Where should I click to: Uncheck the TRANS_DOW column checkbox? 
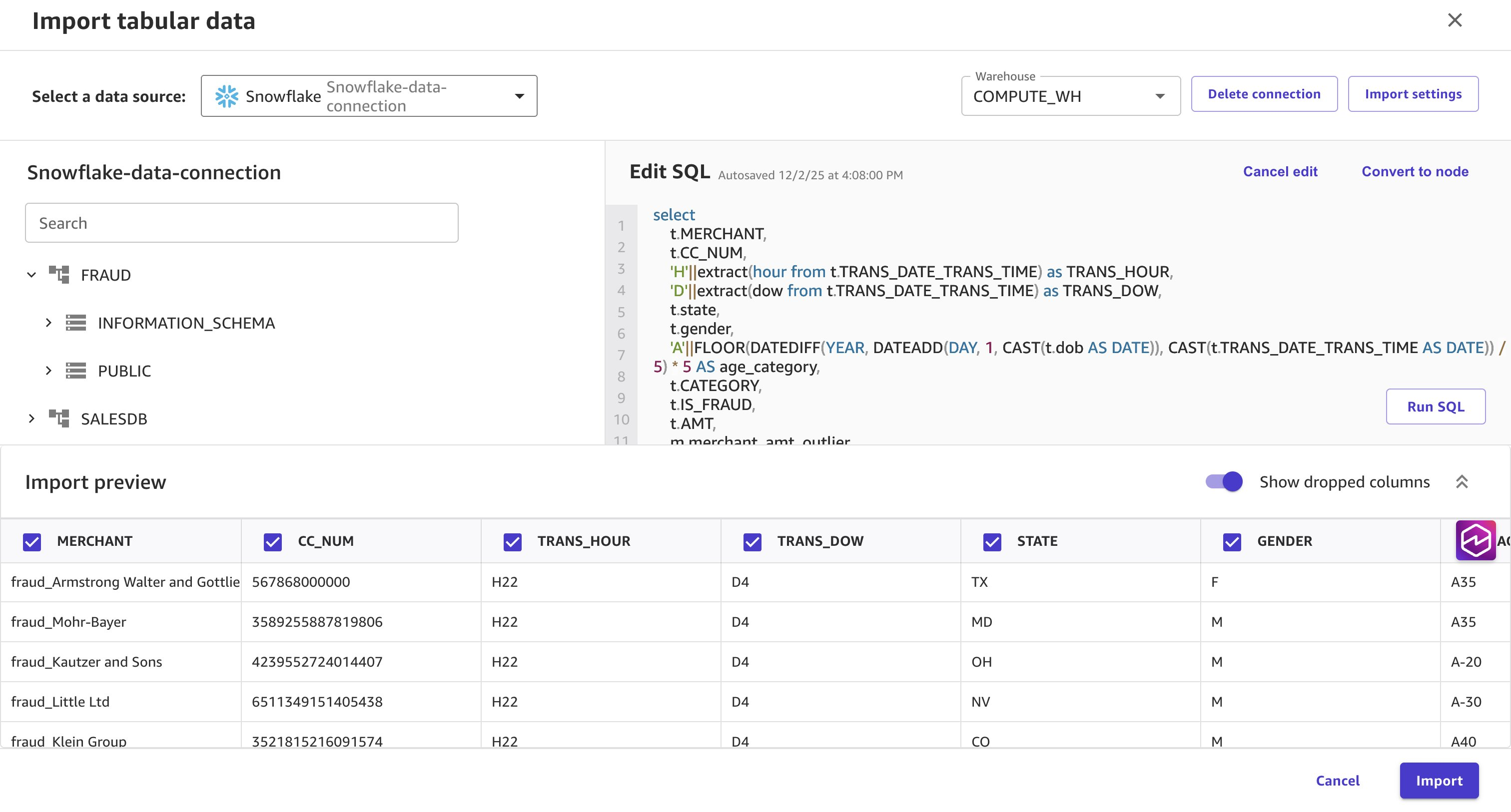pos(753,542)
